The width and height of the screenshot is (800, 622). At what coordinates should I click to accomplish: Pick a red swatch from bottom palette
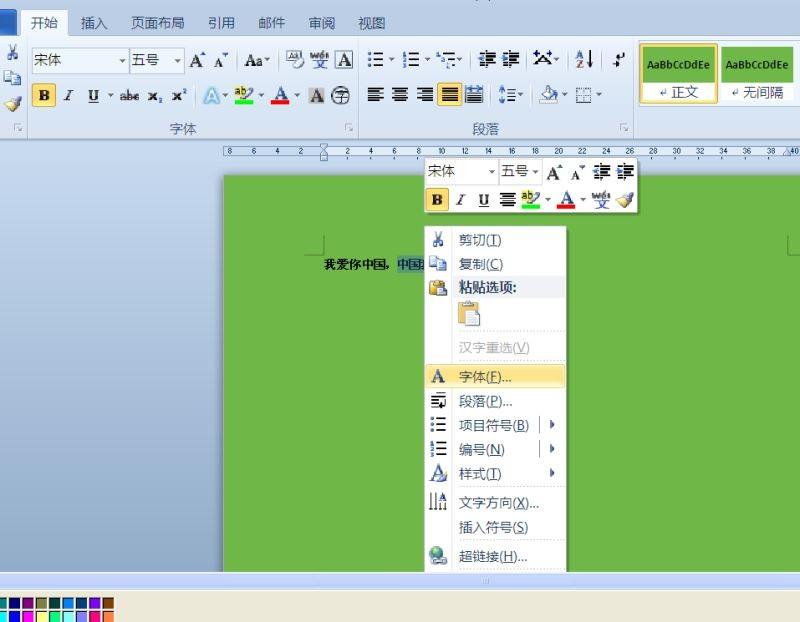[95, 614]
